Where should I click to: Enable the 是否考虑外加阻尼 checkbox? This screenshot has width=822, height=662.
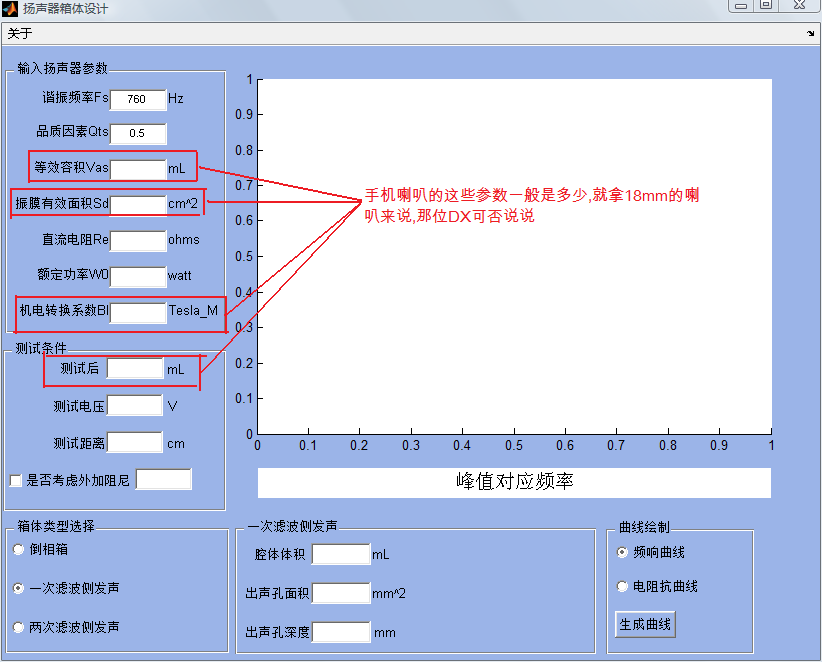point(16,481)
